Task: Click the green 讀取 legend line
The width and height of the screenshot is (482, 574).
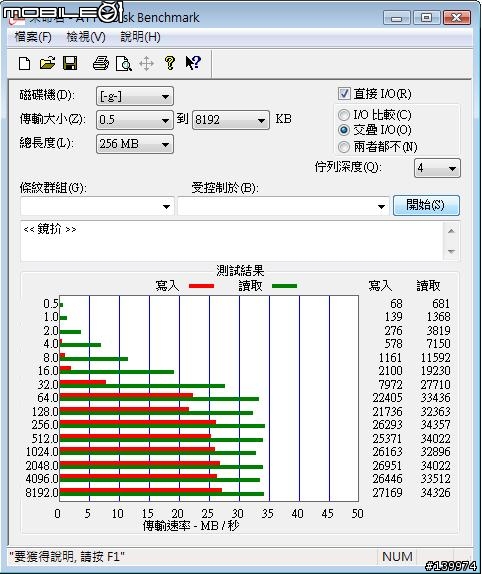Action: pyautogui.click(x=284, y=286)
